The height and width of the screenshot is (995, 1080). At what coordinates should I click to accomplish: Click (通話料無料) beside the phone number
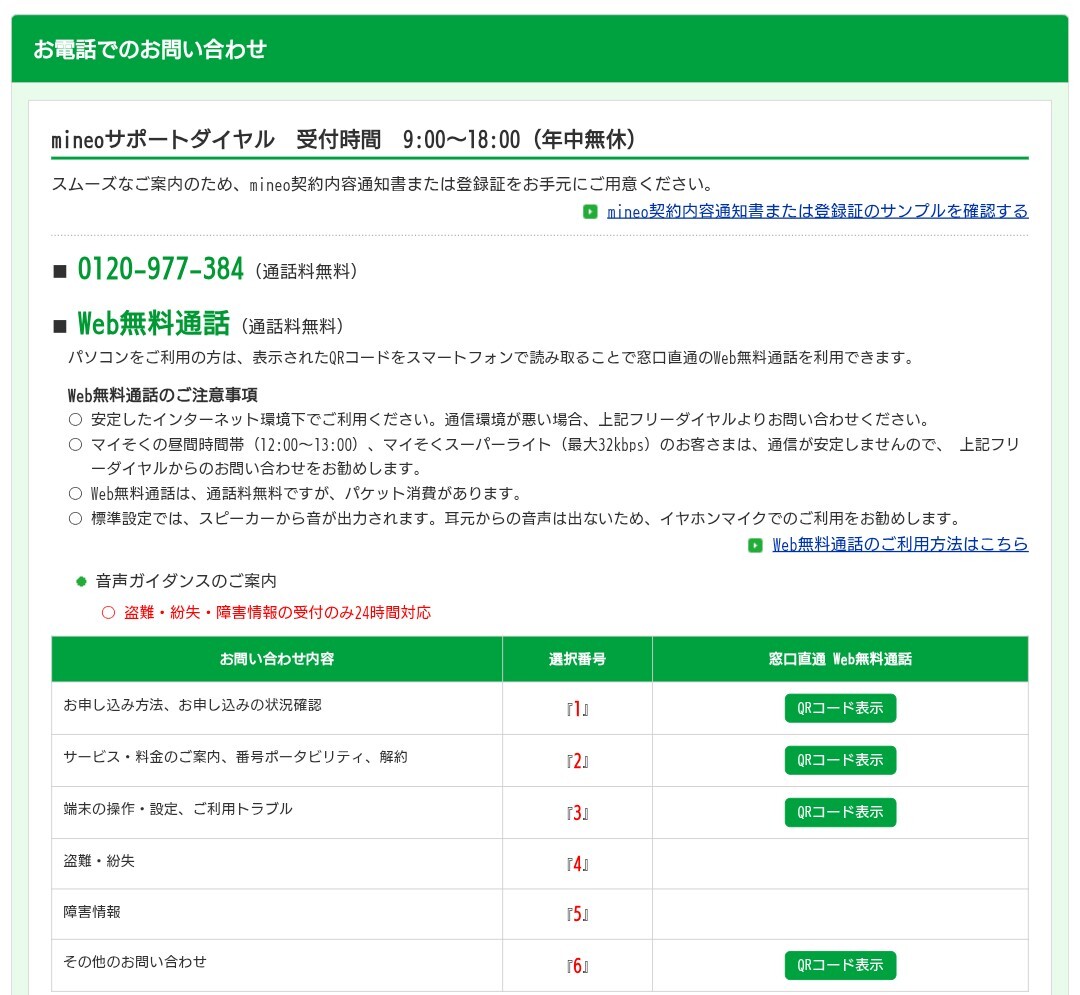point(306,271)
